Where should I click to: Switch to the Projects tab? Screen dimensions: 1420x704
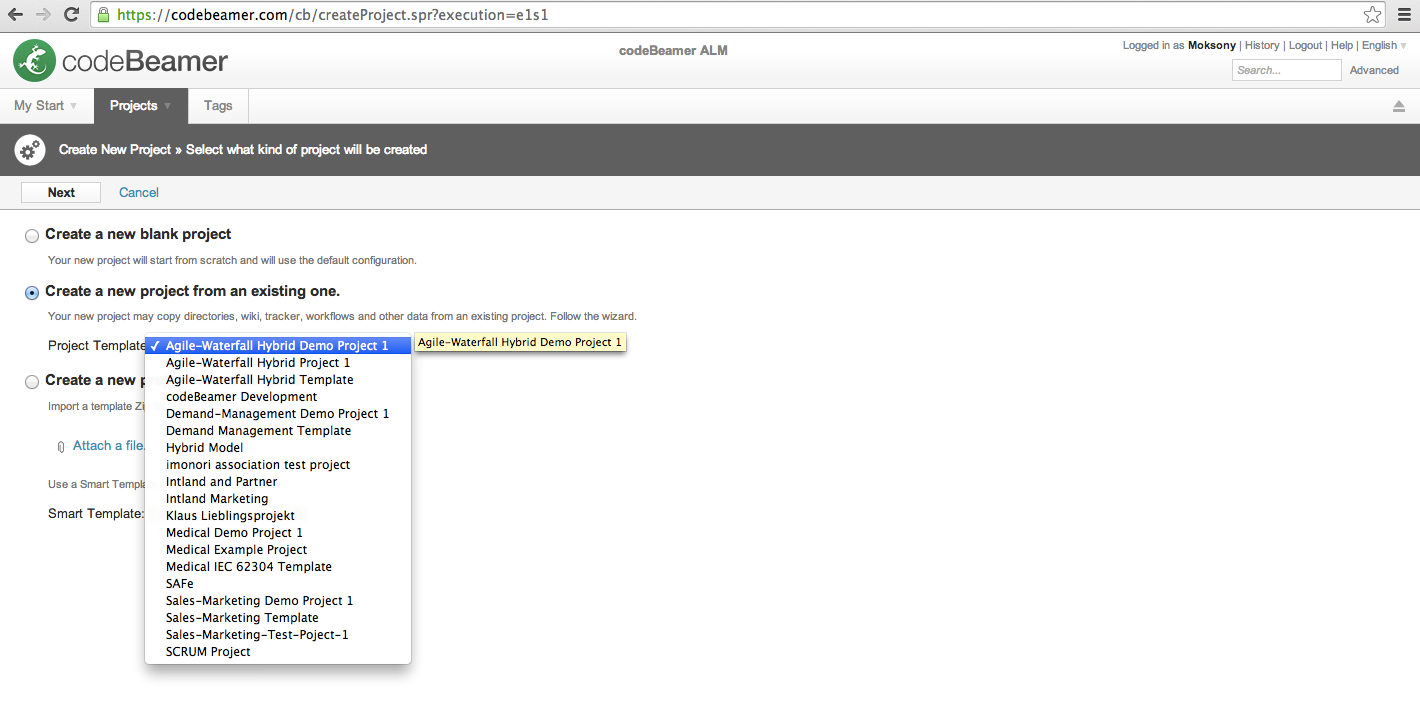tap(141, 106)
